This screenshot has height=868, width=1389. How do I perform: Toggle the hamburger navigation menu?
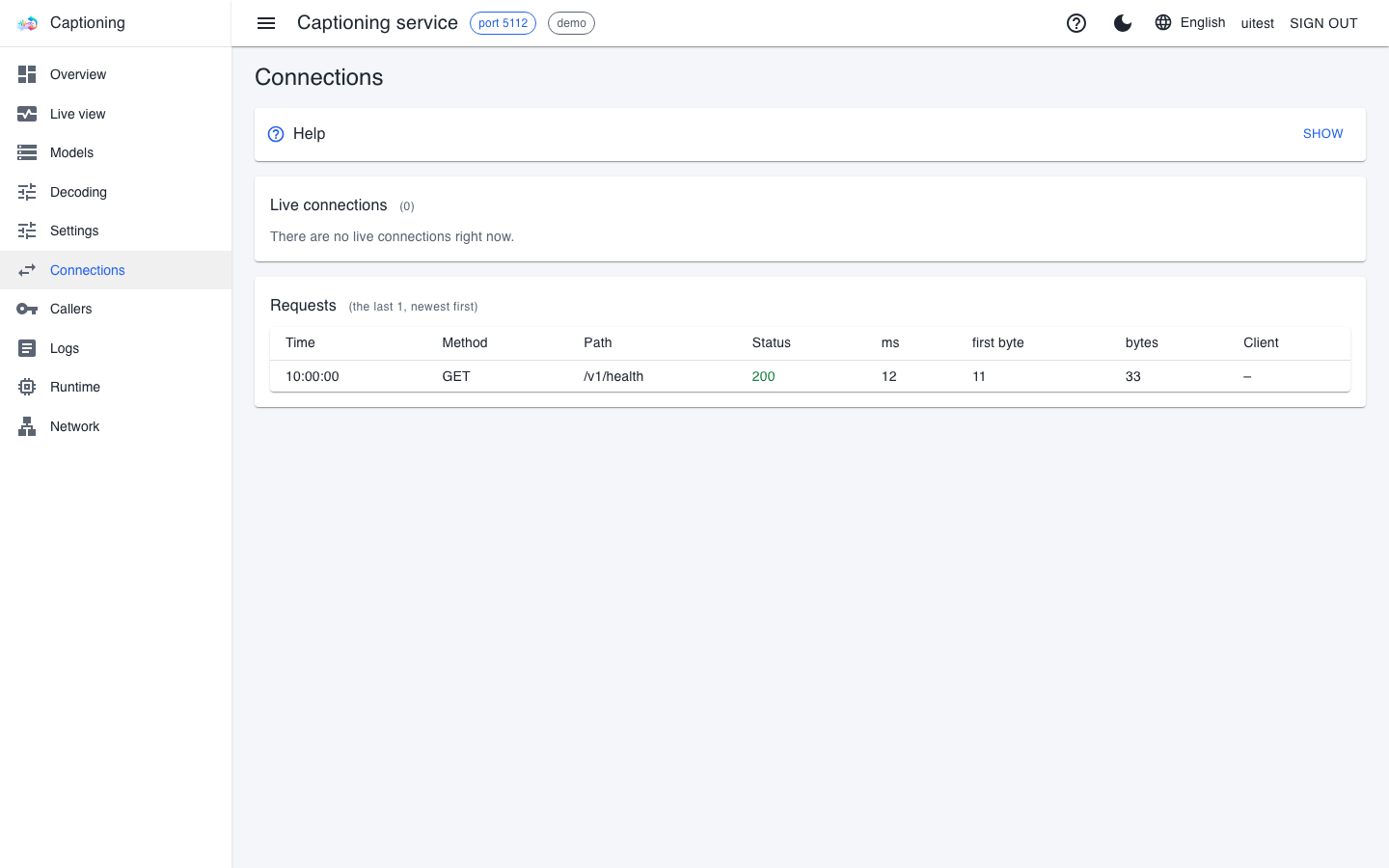(x=266, y=23)
